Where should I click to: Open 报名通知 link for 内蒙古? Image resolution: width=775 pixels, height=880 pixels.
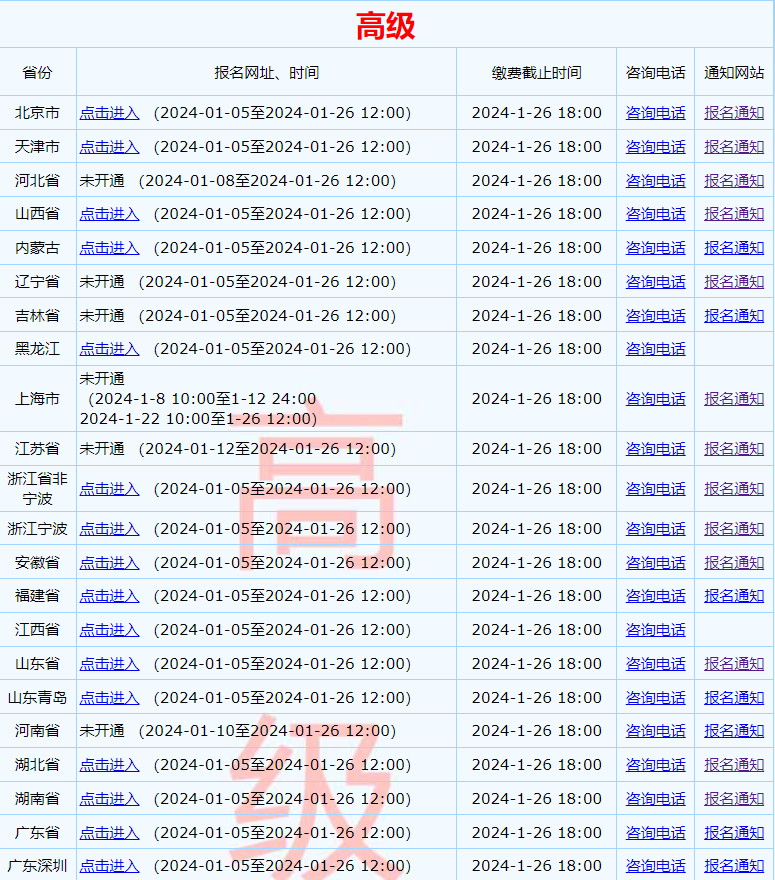[x=734, y=248]
